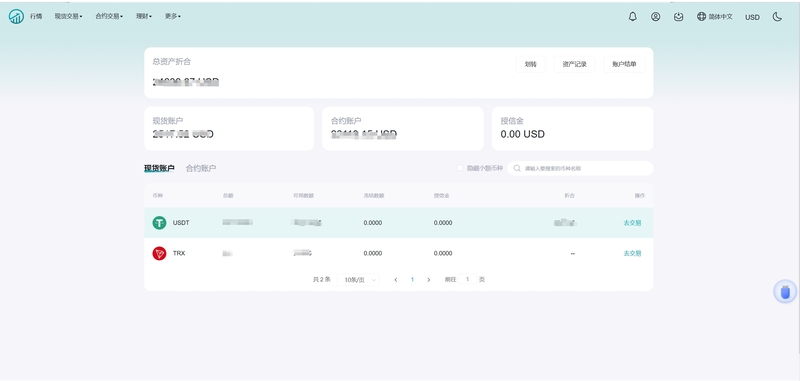Viewport: 800px width, 381px height.
Task: Click the 现货账户 balance card
Action: click(x=229, y=129)
